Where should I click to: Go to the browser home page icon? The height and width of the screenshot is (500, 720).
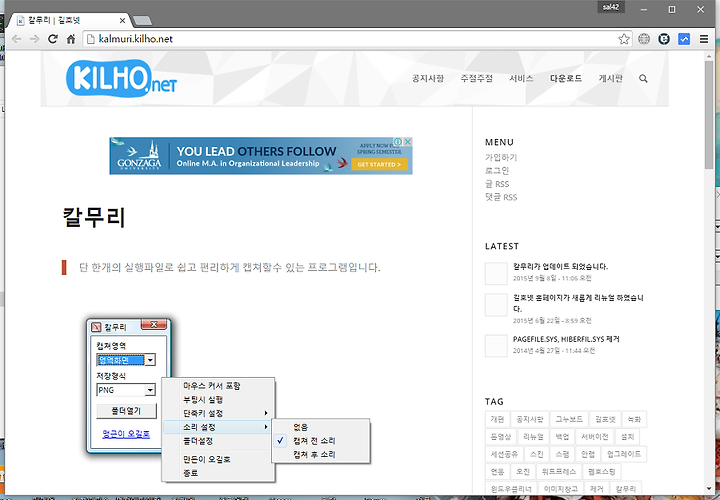71,39
